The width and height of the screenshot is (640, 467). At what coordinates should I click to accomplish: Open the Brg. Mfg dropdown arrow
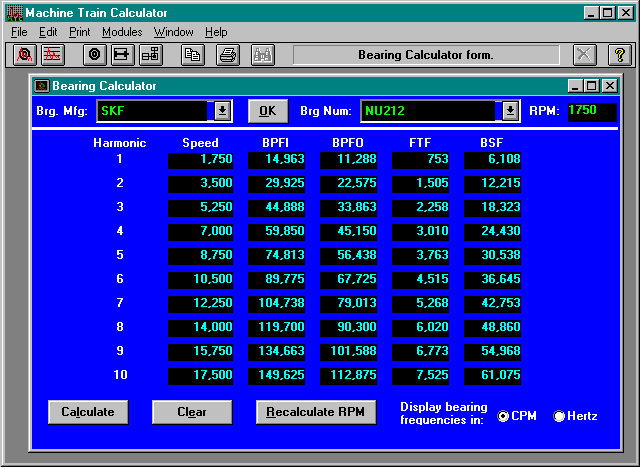(222, 111)
